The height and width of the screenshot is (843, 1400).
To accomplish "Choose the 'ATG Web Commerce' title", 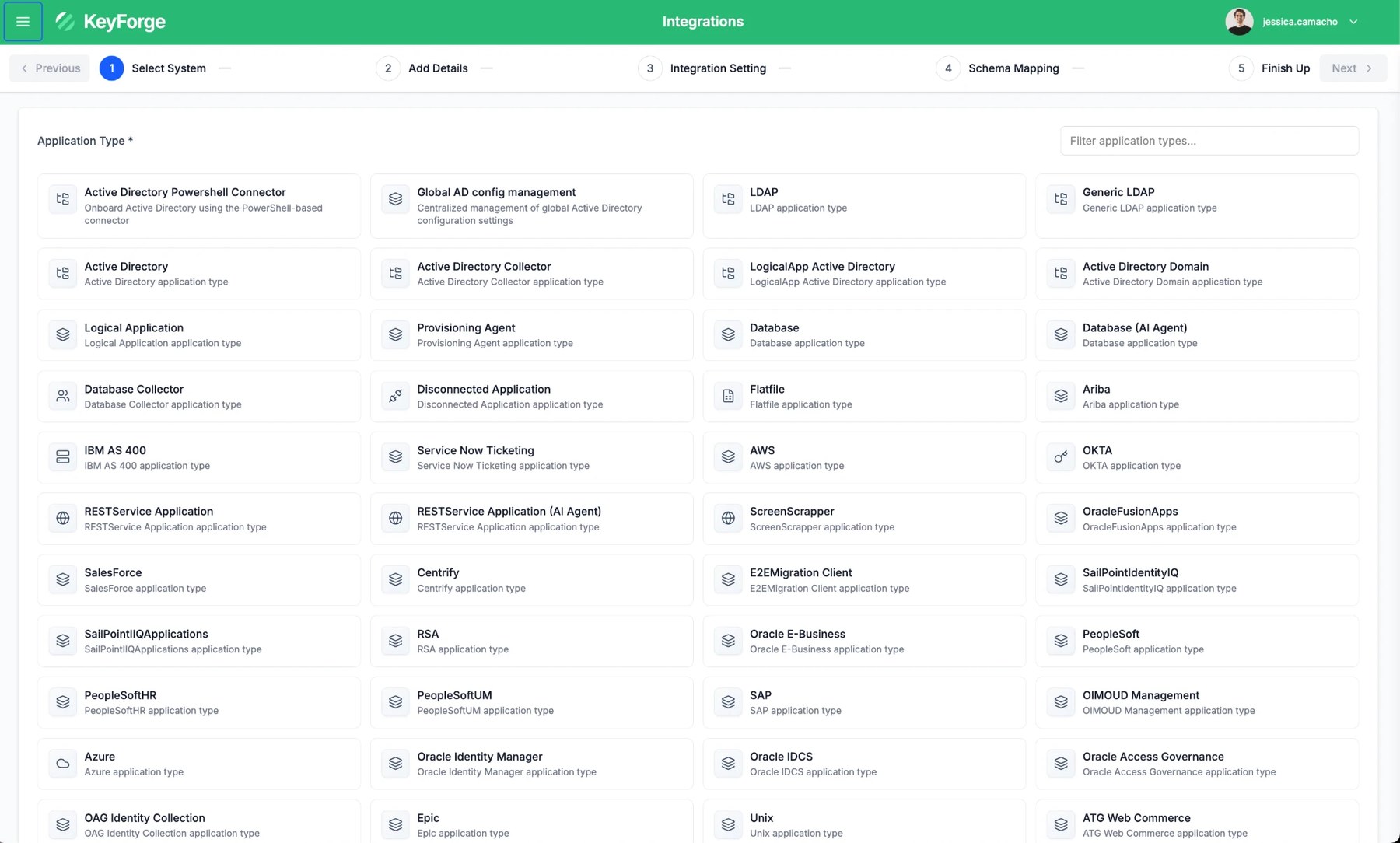I will pyautogui.click(x=1136, y=818).
